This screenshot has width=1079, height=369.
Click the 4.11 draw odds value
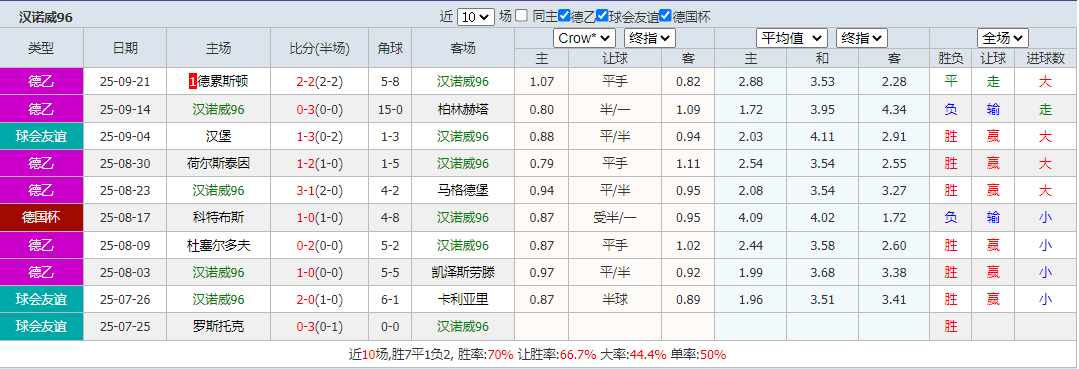pyautogui.click(x=822, y=136)
